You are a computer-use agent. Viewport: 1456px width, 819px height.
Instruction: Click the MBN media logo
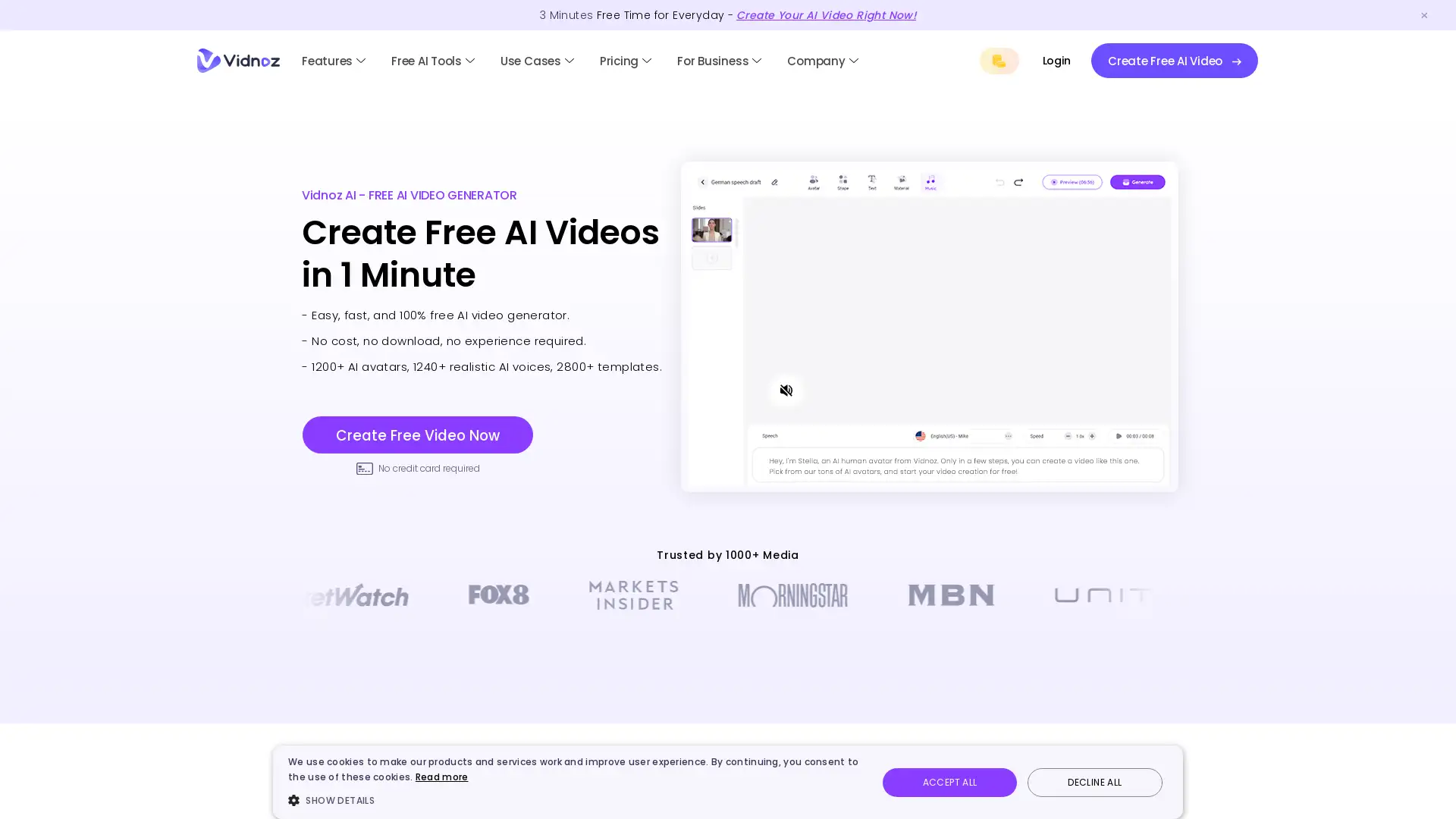(x=951, y=595)
